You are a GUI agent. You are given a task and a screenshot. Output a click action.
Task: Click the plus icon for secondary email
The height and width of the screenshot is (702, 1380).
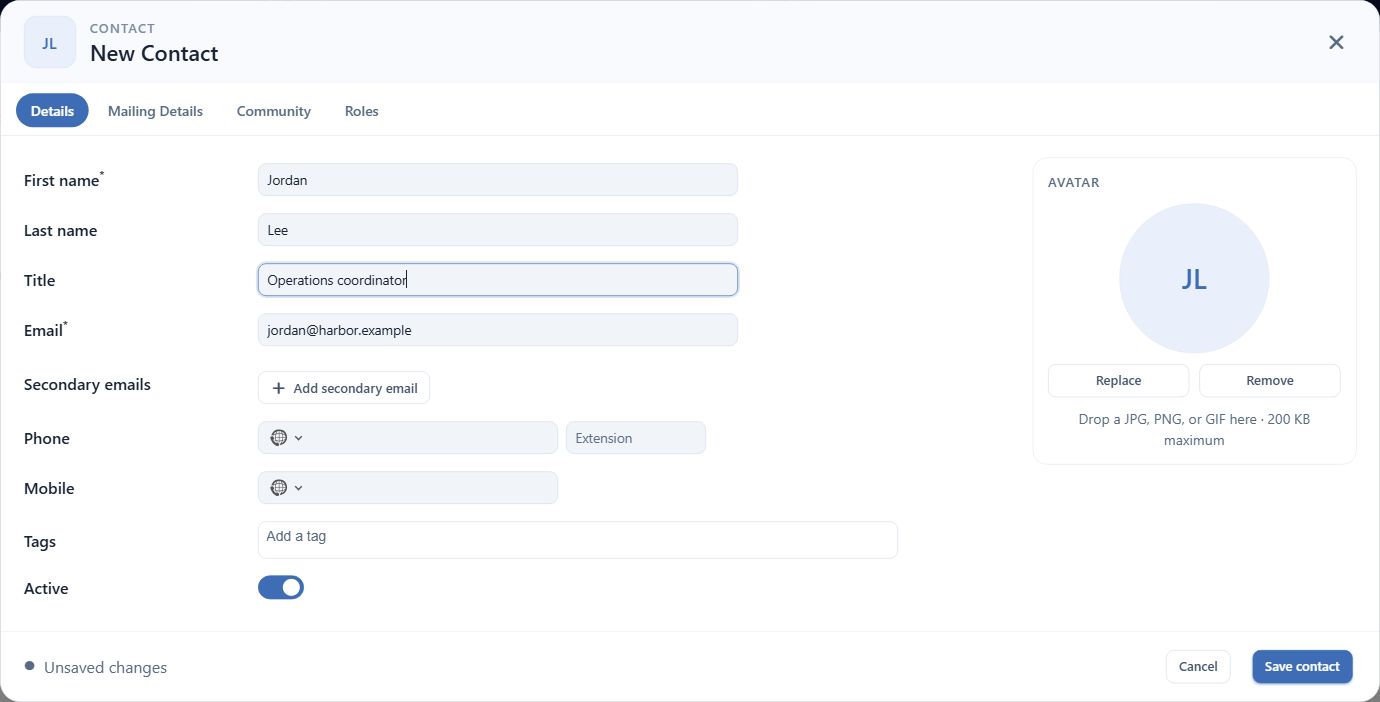coord(279,388)
